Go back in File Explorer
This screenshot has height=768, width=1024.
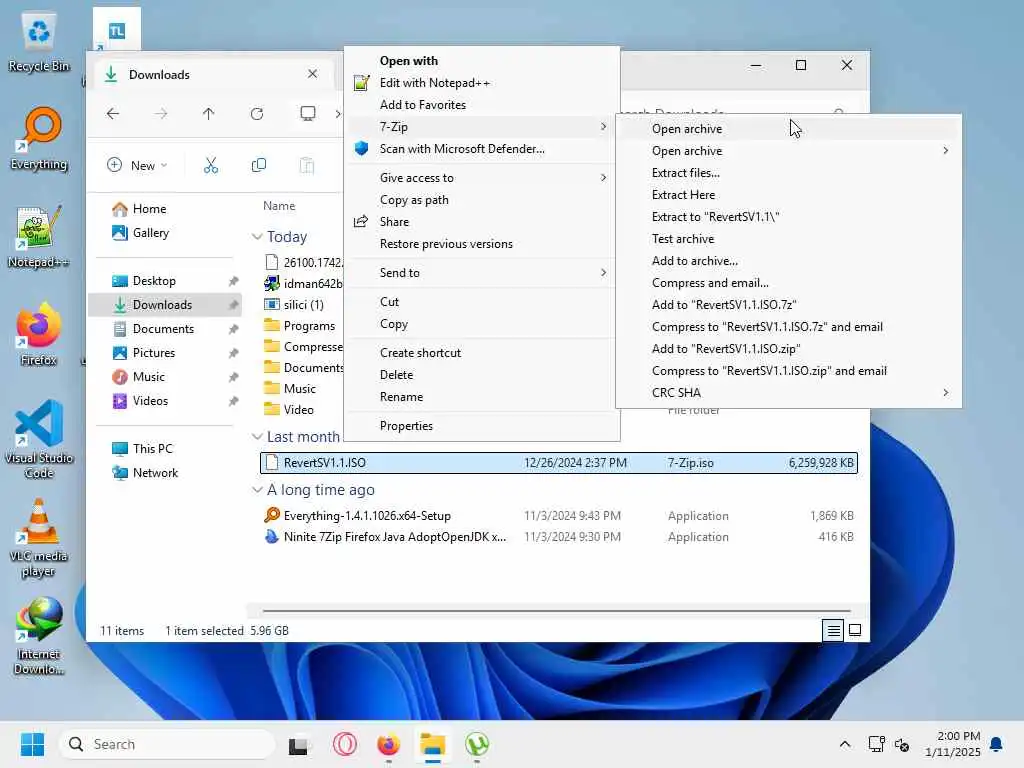coord(113,114)
